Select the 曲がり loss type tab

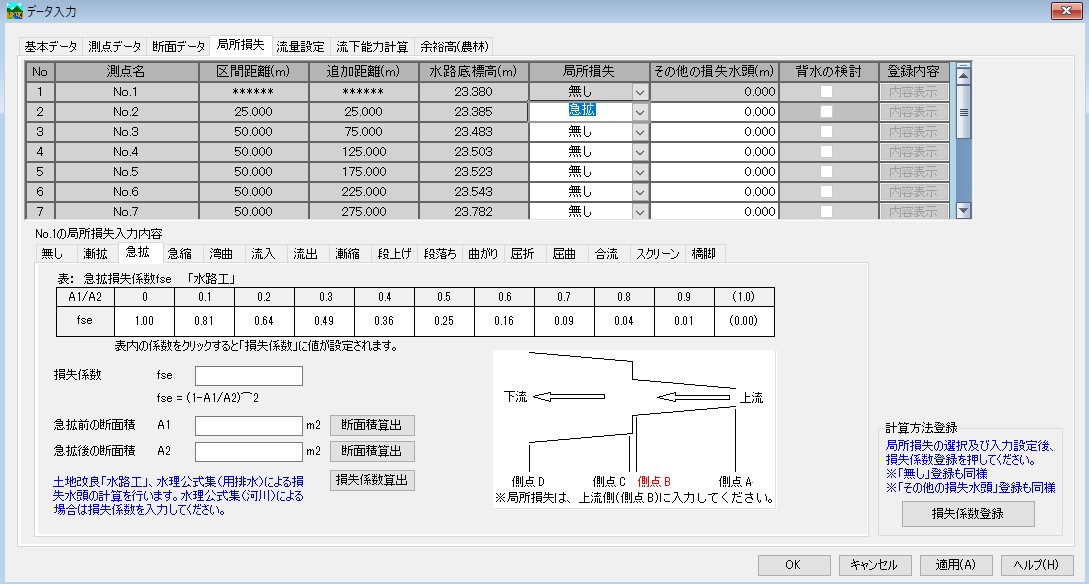click(x=483, y=253)
